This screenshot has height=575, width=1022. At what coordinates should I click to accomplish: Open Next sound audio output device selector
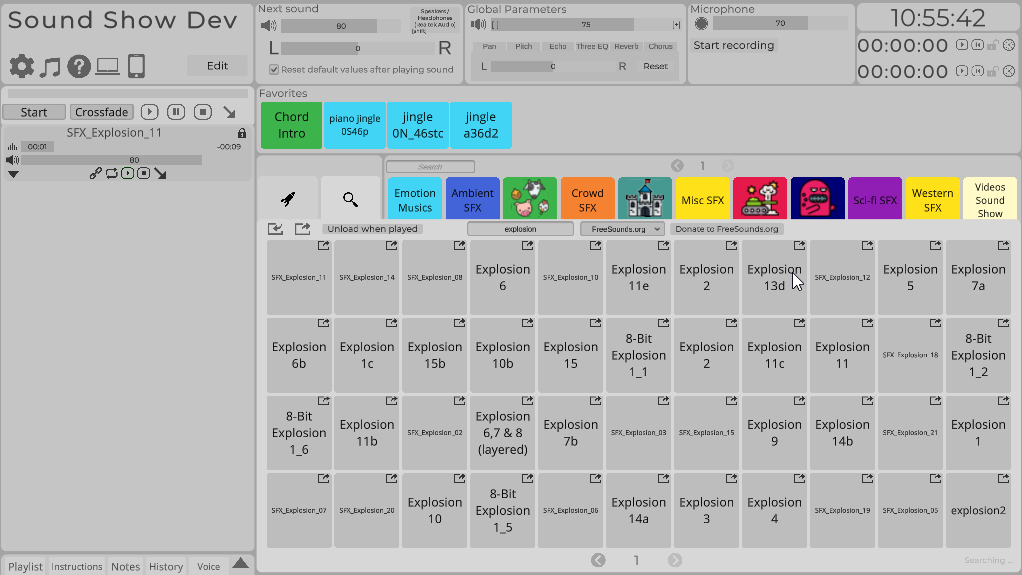click(x=435, y=21)
